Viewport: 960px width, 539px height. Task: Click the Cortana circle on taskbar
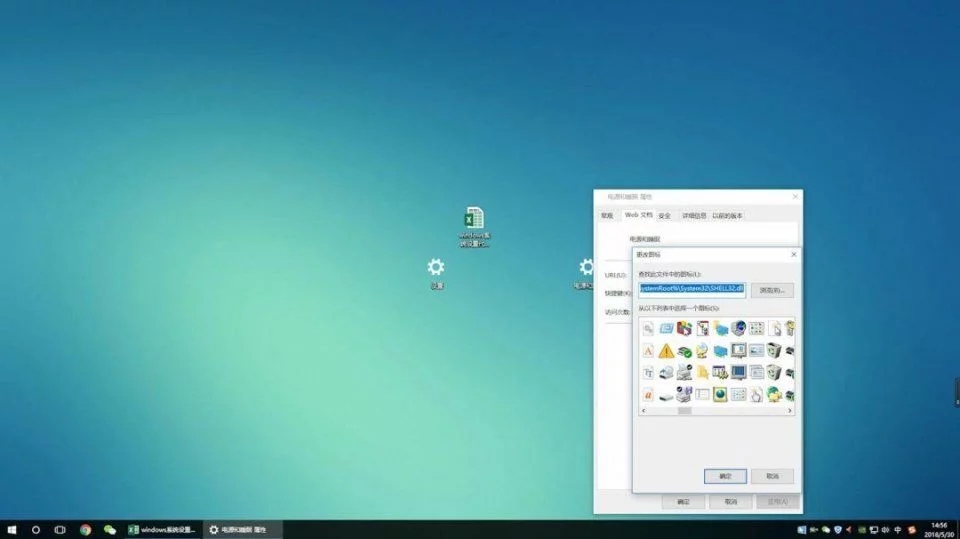[x=36, y=530]
